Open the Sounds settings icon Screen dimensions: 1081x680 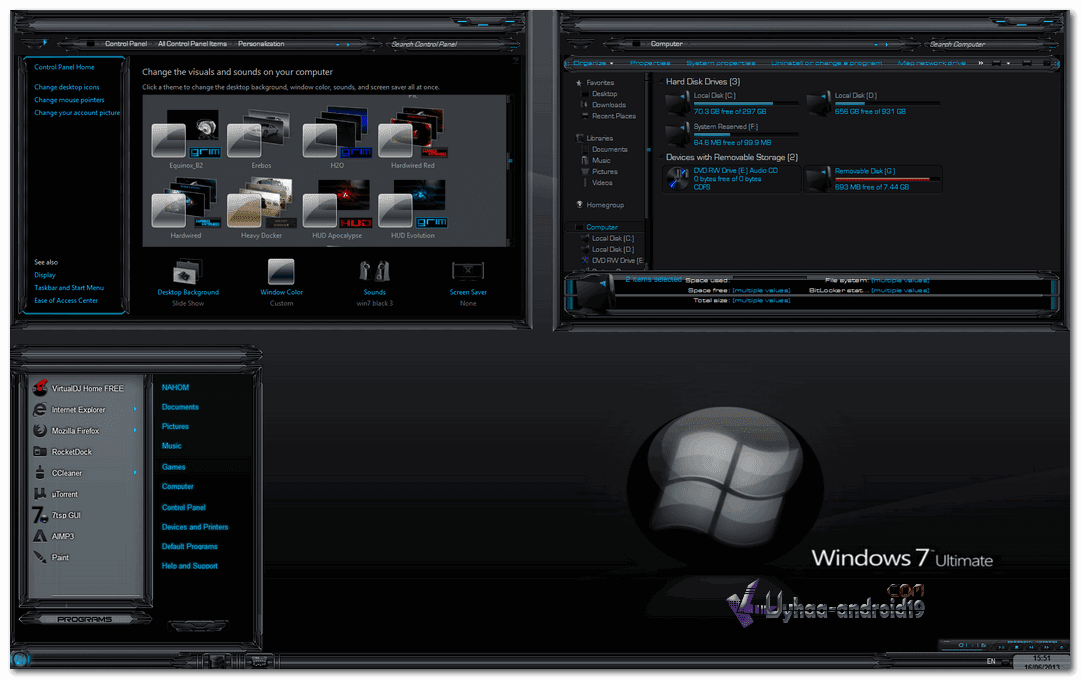[x=374, y=272]
